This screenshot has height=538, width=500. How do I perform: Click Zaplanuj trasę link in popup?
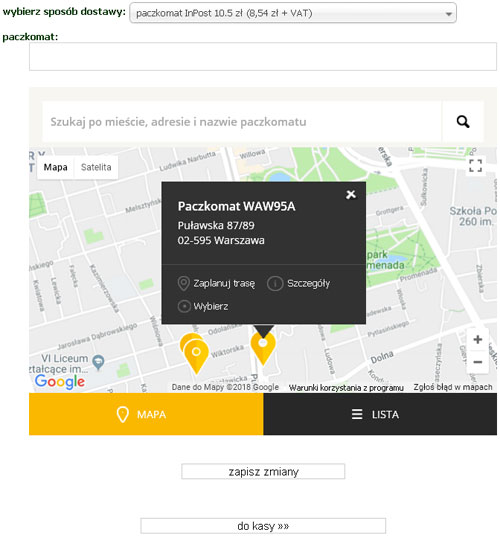(224, 283)
